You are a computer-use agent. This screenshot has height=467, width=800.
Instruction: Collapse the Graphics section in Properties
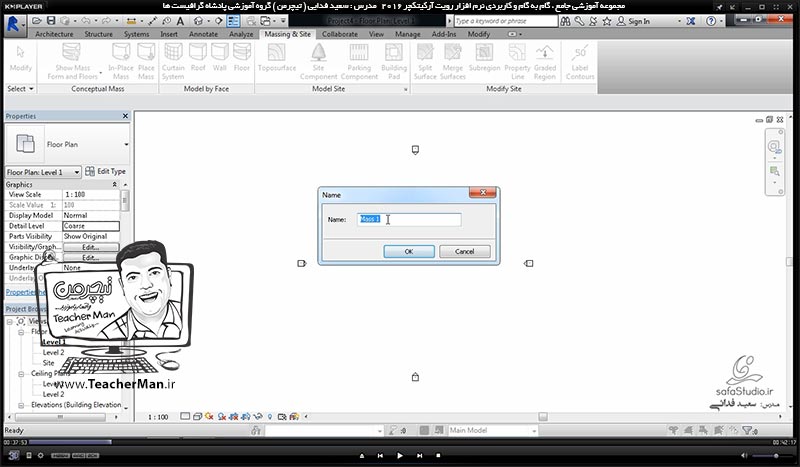tap(114, 184)
